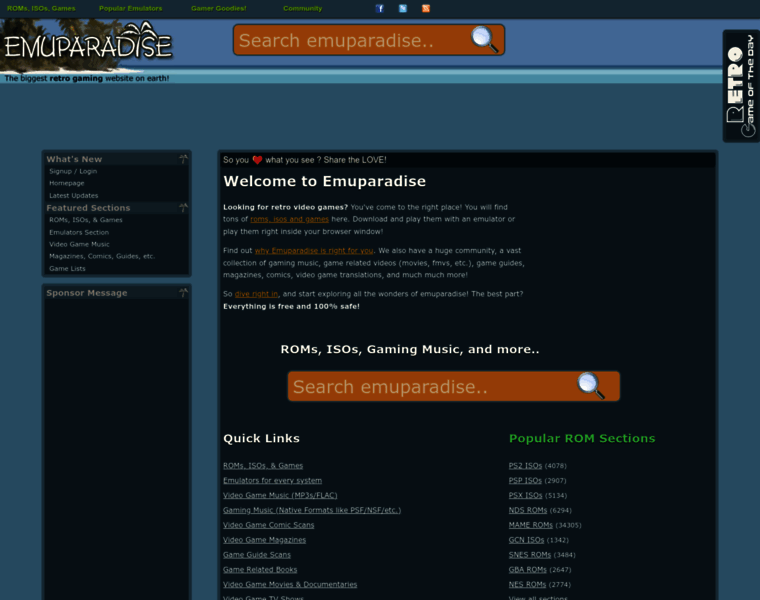Open Game Lists sidebar link

coord(67,268)
